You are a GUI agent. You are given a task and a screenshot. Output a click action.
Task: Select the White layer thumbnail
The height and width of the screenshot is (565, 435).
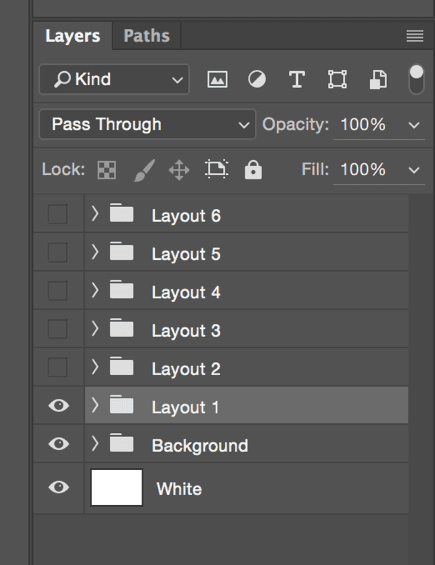click(117, 488)
